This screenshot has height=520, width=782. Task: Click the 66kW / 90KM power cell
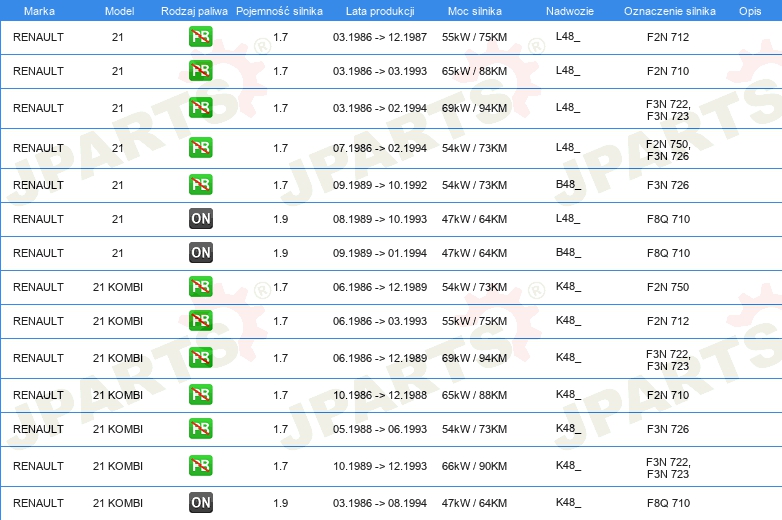click(x=474, y=466)
